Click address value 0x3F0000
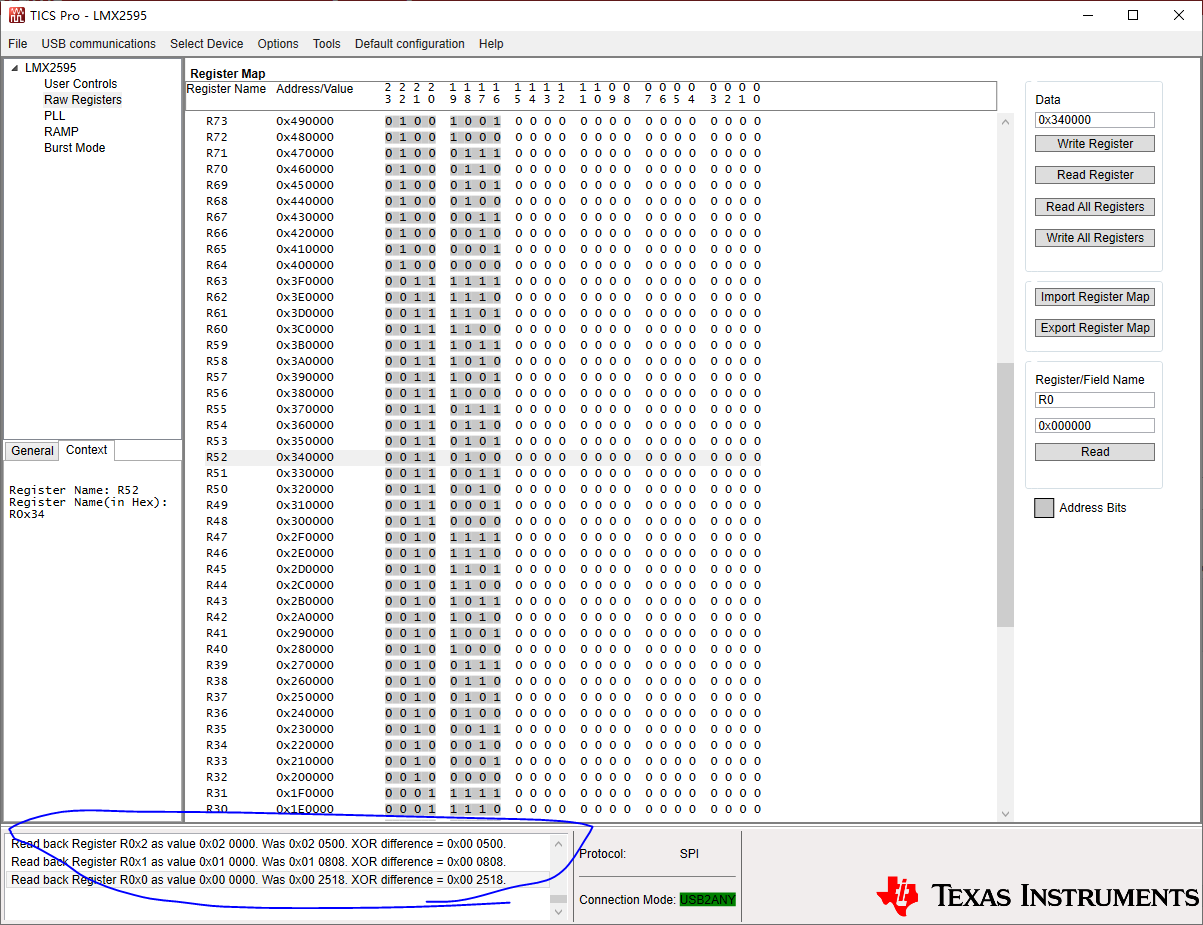Image resolution: width=1203 pixels, height=925 pixels. click(x=305, y=281)
